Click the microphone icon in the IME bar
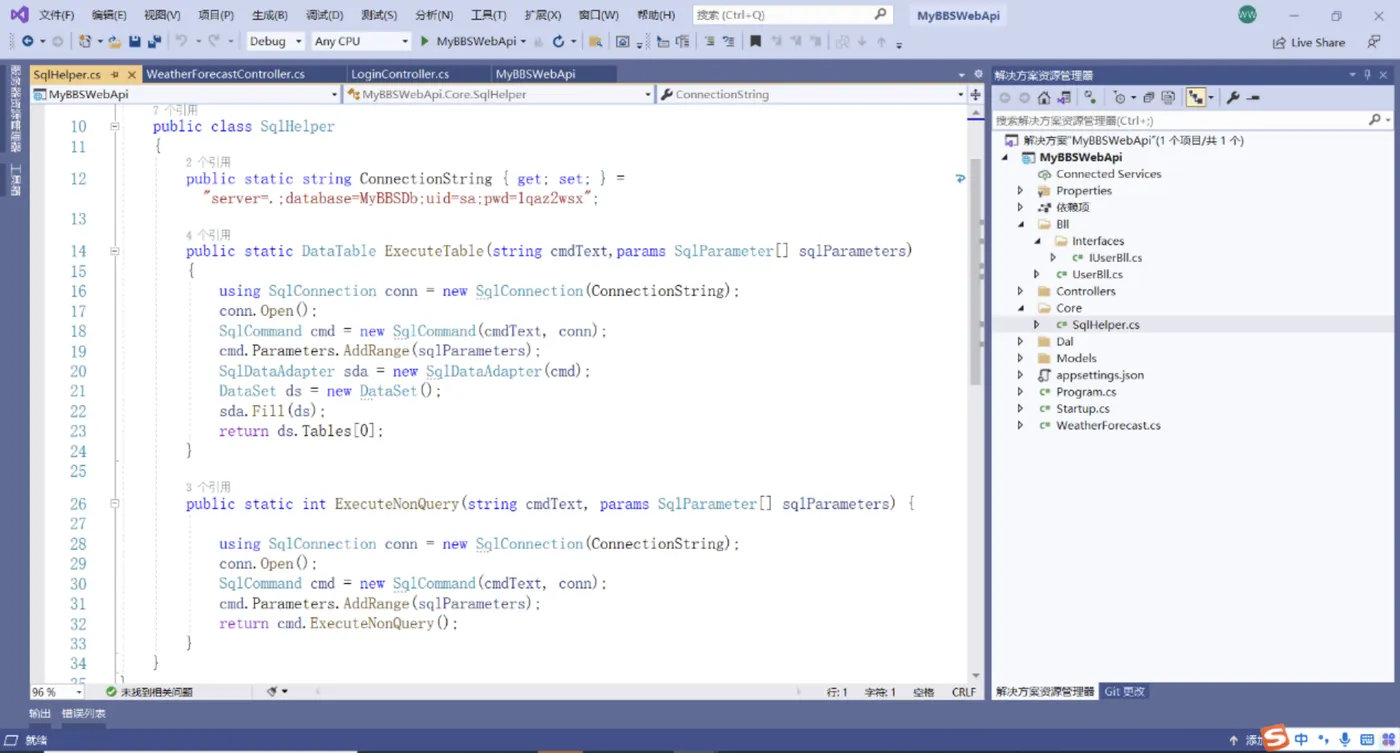 [x=1344, y=740]
